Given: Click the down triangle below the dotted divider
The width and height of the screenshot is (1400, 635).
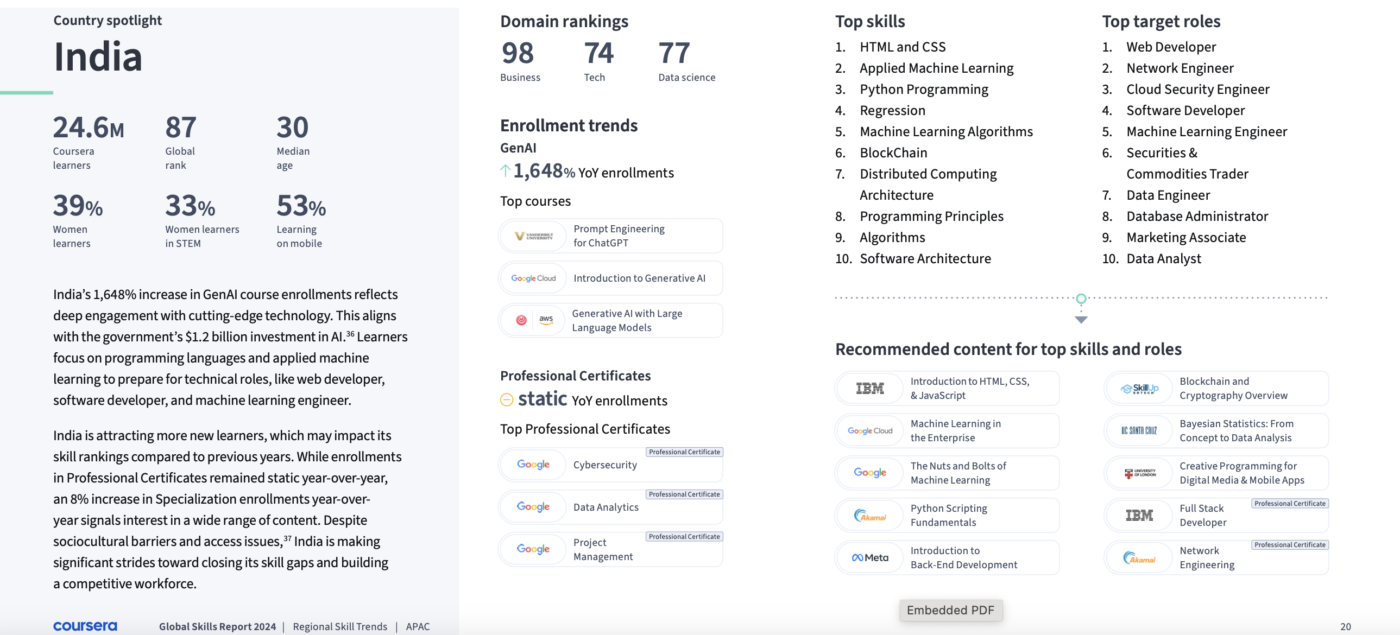Looking at the screenshot, I should click(x=1081, y=320).
